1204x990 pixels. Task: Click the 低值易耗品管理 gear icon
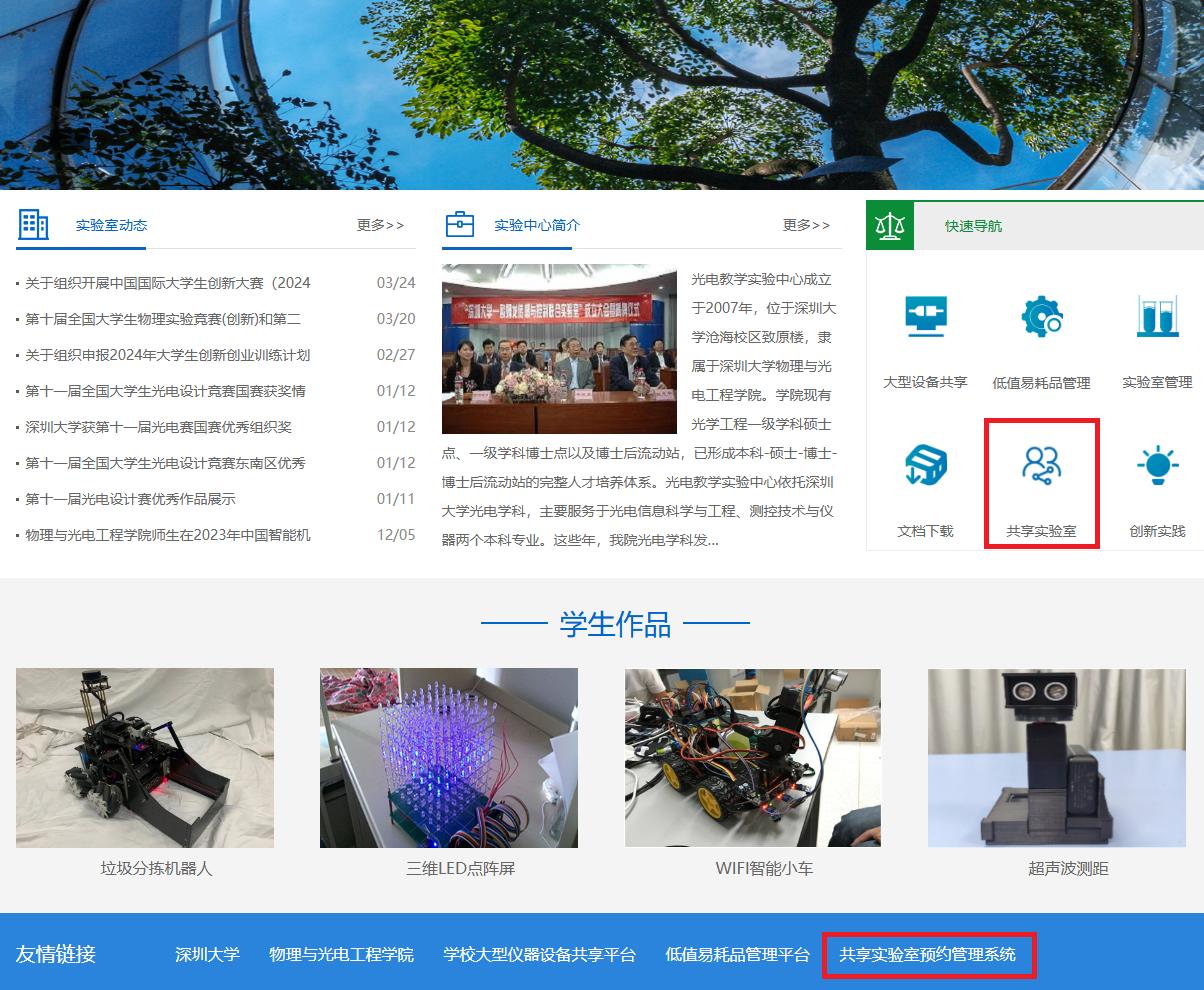point(1041,316)
